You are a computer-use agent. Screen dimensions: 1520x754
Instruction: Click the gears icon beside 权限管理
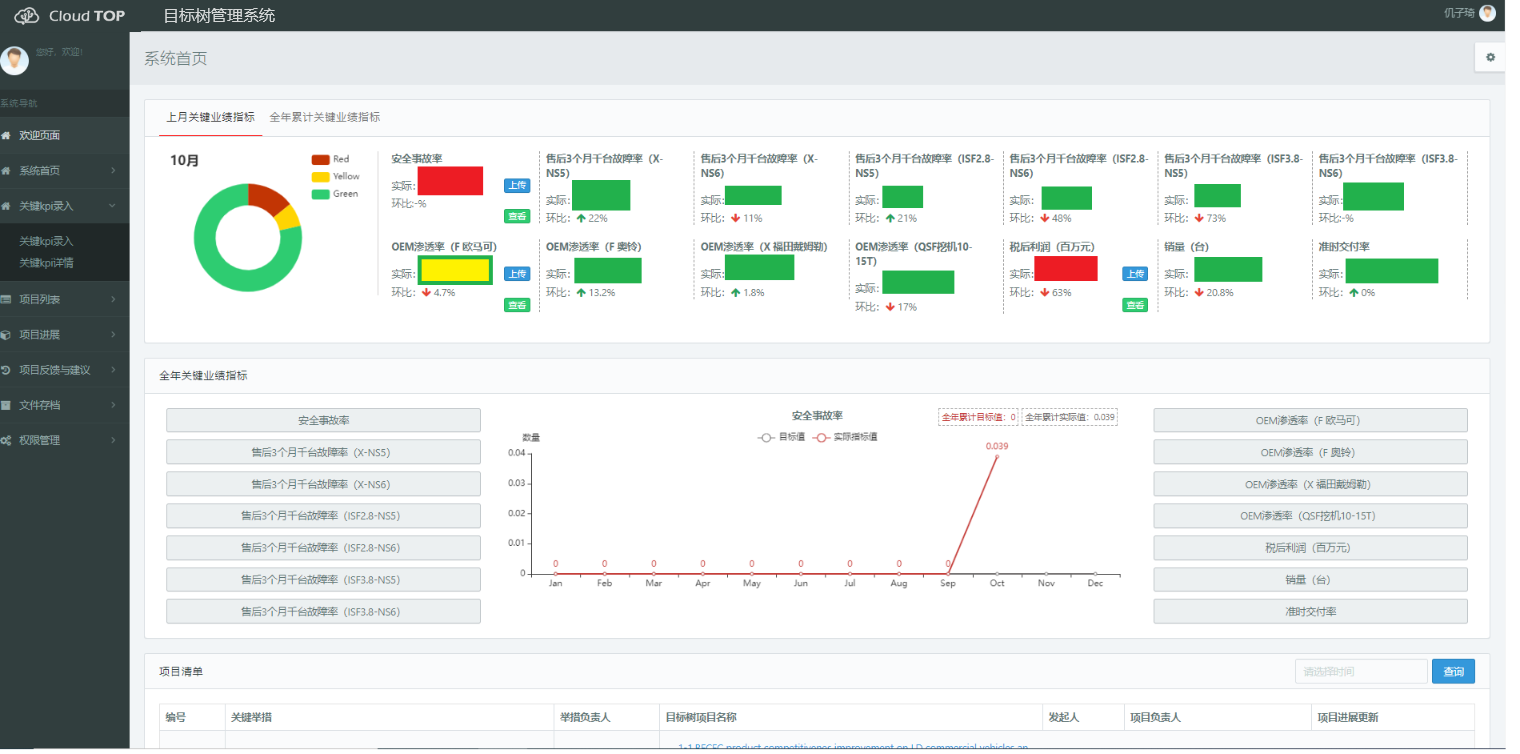point(6,440)
